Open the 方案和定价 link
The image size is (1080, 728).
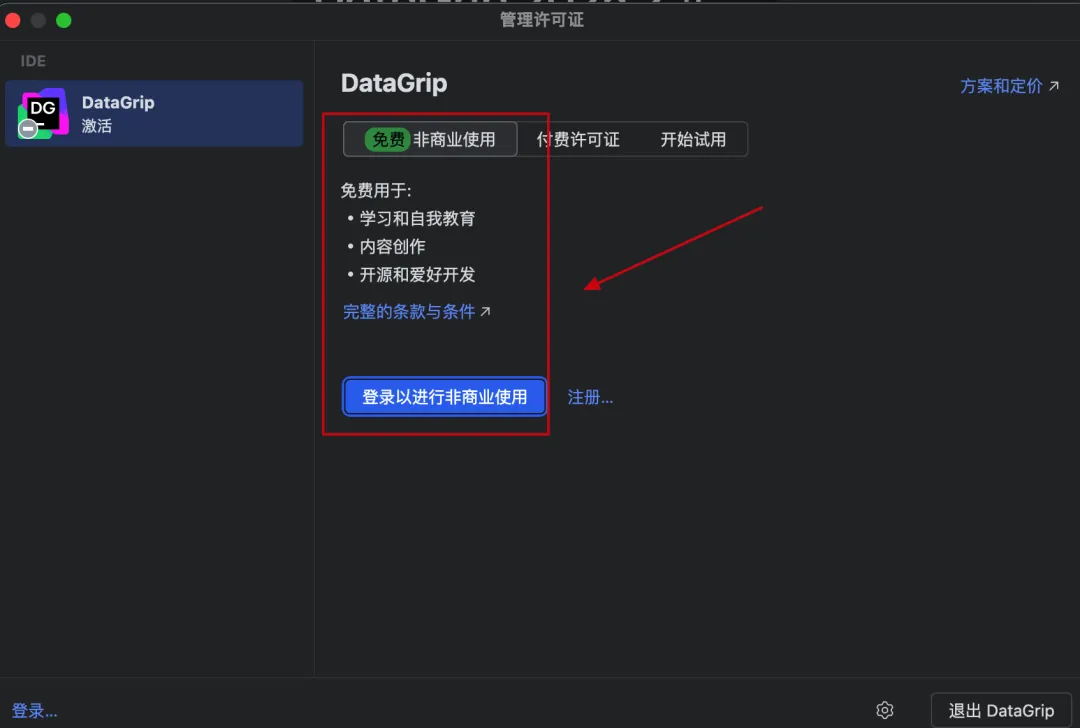[x=1001, y=86]
